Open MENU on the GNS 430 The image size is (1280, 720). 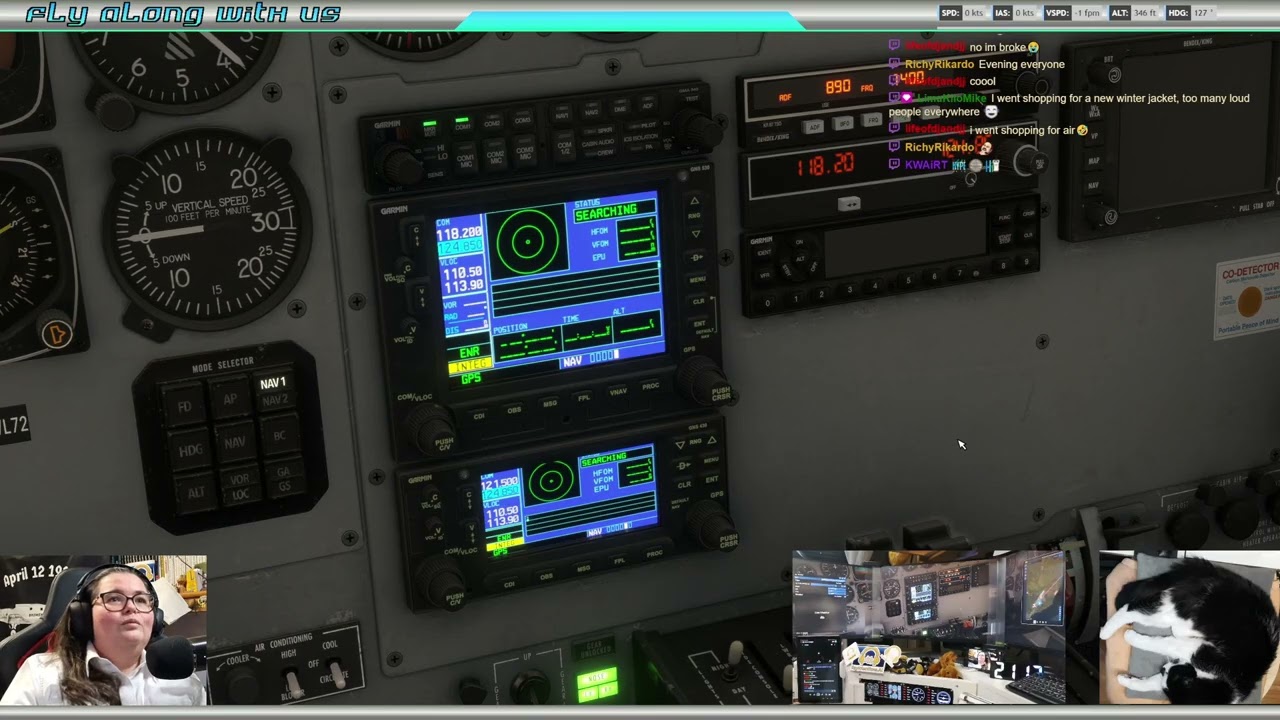pyautogui.click(x=711, y=460)
